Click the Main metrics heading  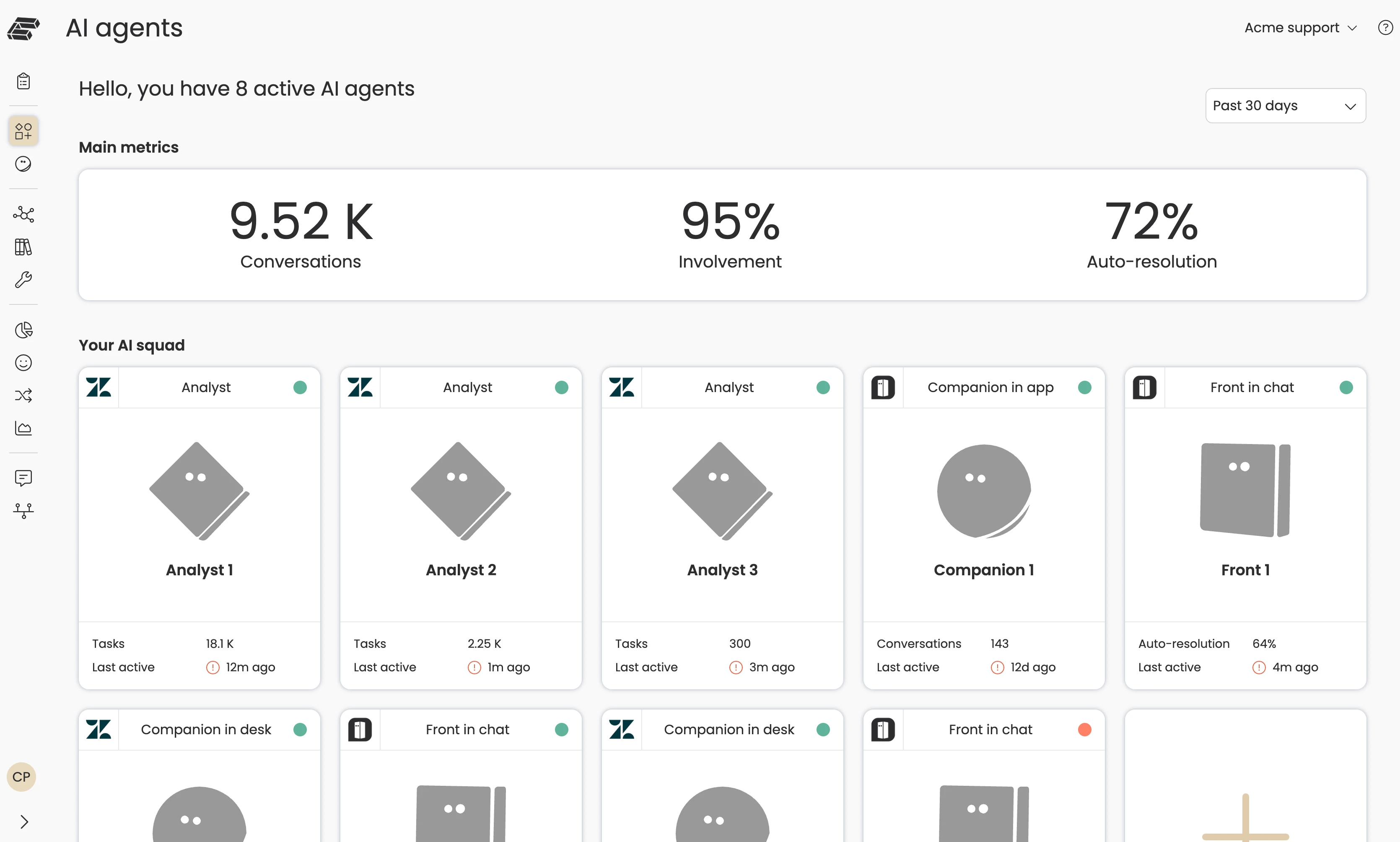pos(129,148)
